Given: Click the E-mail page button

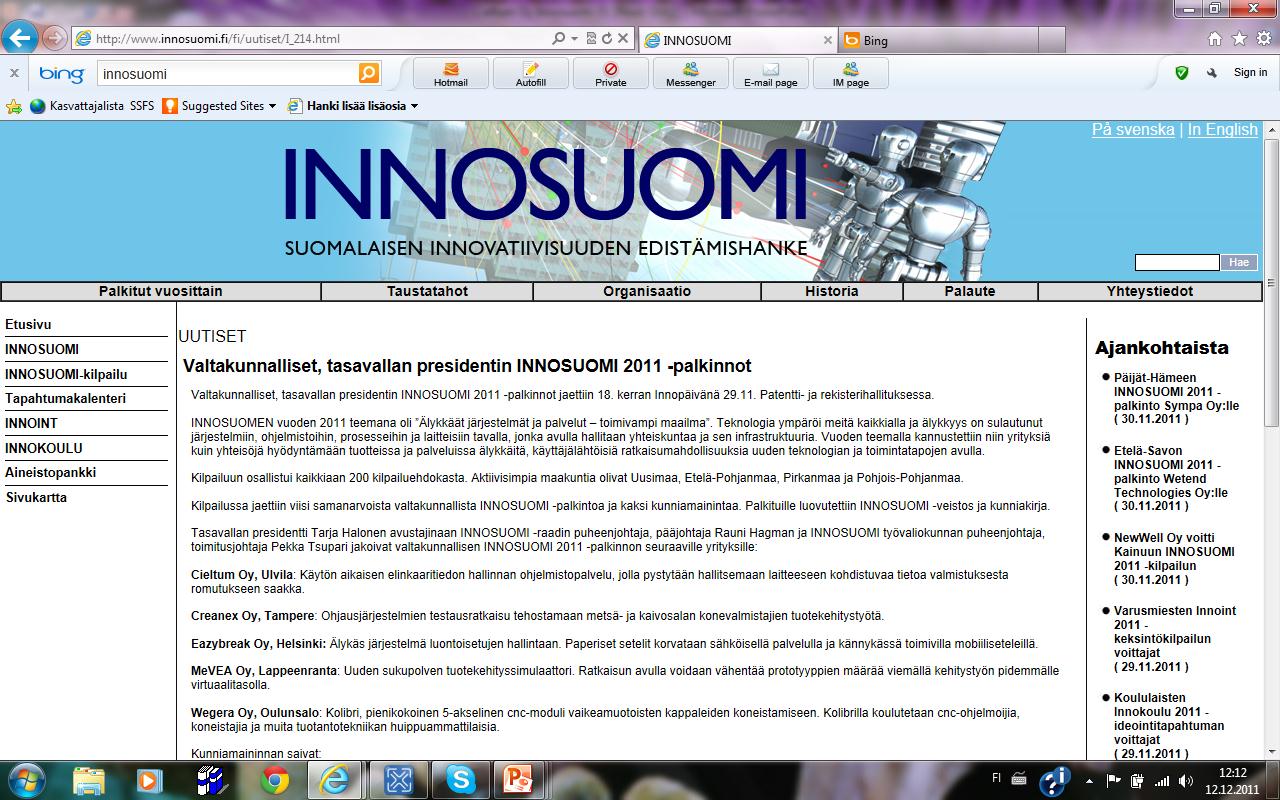Looking at the screenshot, I should coord(771,74).
